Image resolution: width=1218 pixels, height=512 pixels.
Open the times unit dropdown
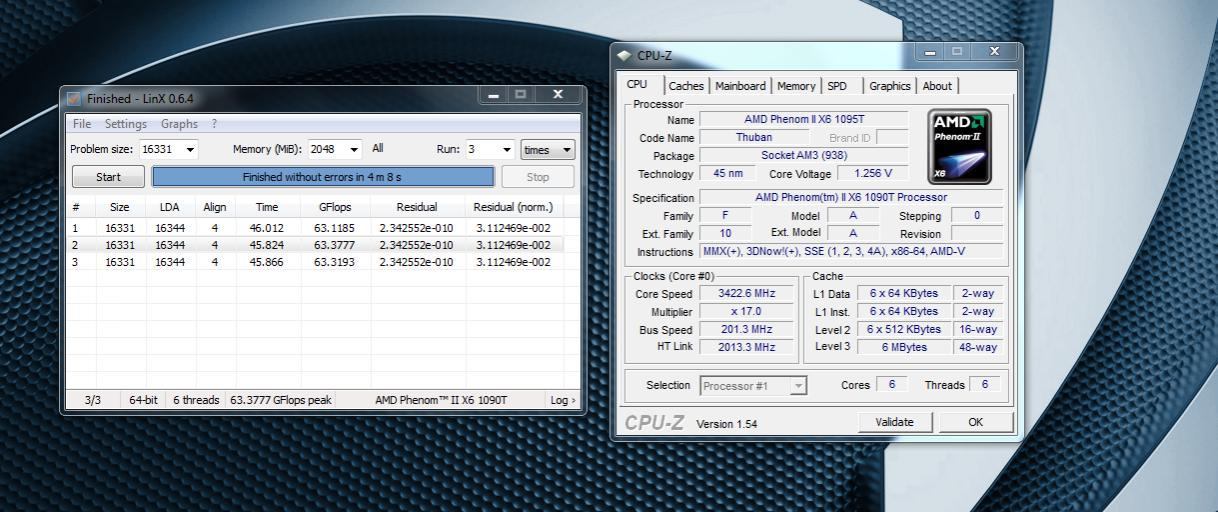point(548,149)
